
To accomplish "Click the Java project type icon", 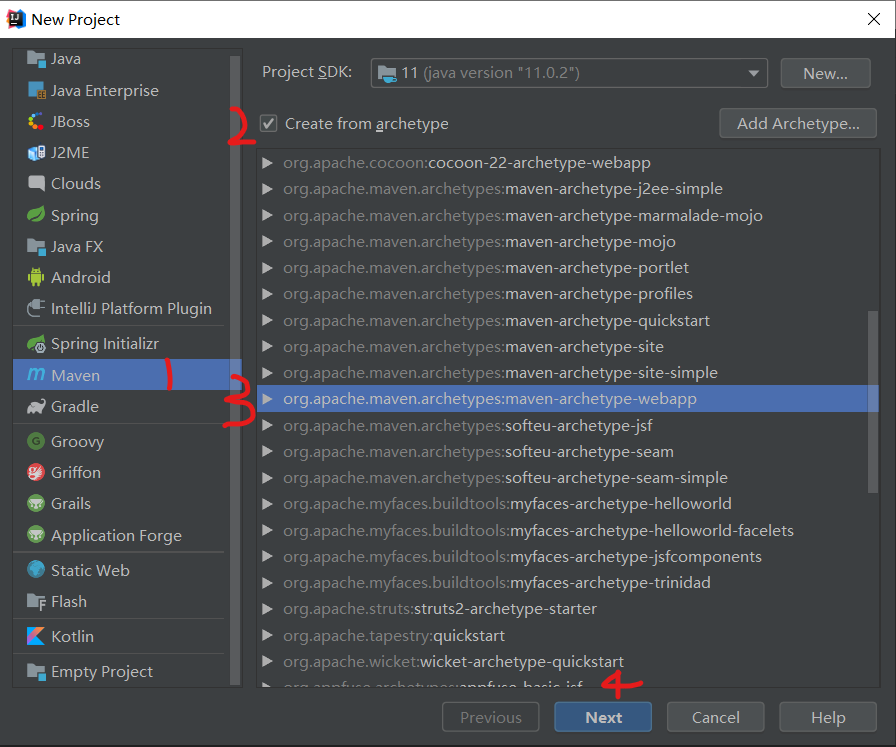I will pyautogui.click(x=36, y=59).
